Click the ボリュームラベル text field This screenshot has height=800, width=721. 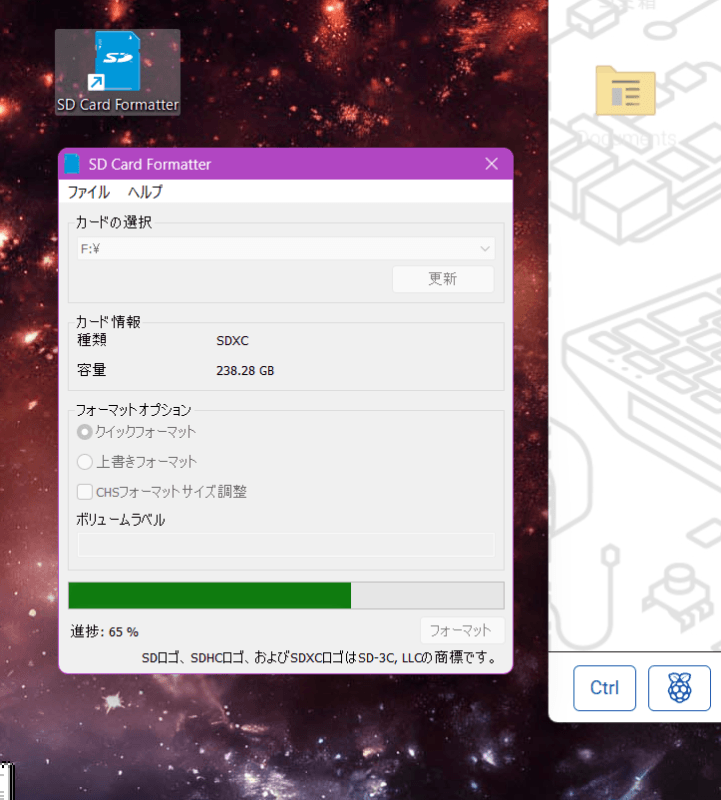click(285, 545)
